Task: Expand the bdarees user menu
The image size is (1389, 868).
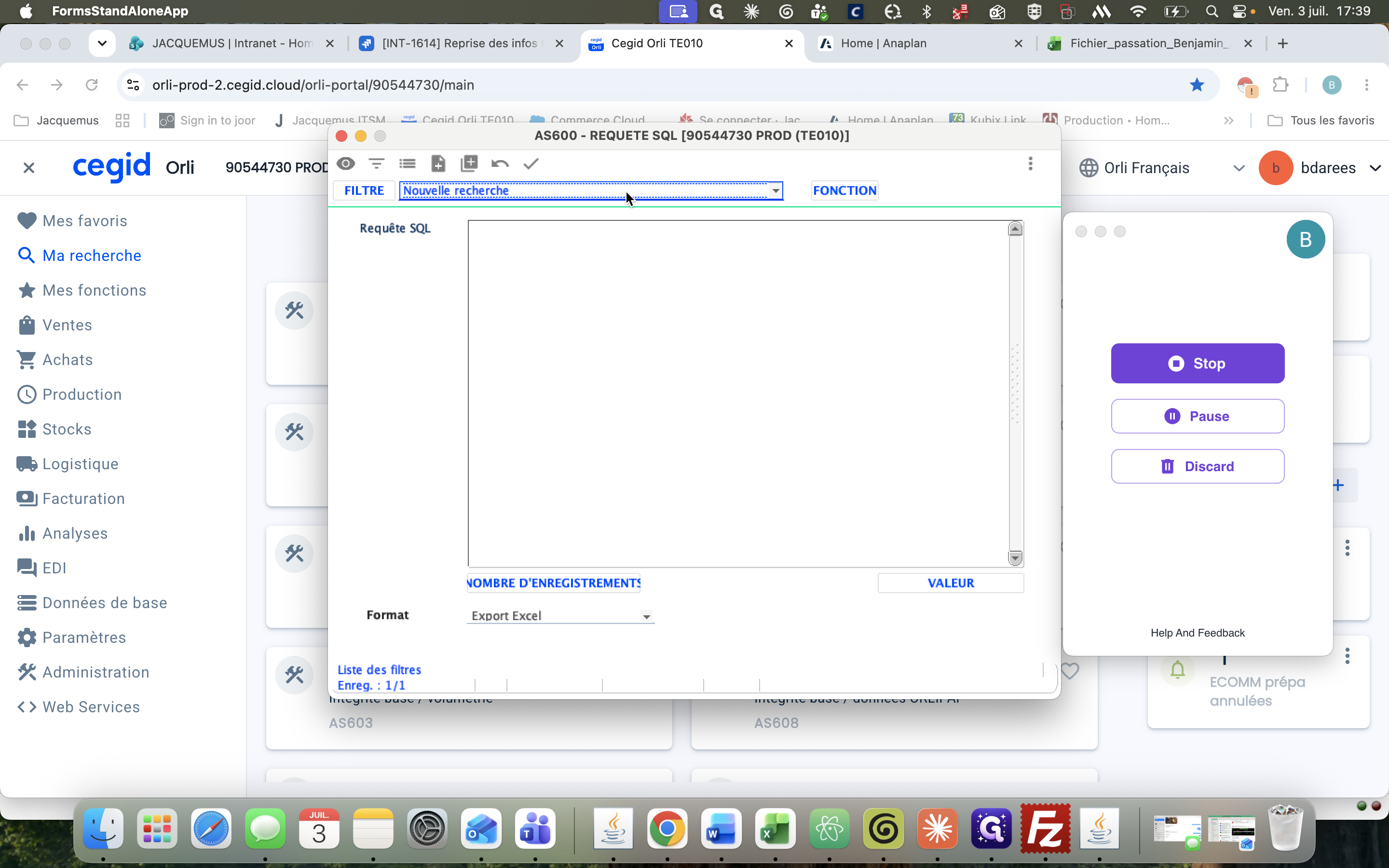Action: coord(1375,168)
